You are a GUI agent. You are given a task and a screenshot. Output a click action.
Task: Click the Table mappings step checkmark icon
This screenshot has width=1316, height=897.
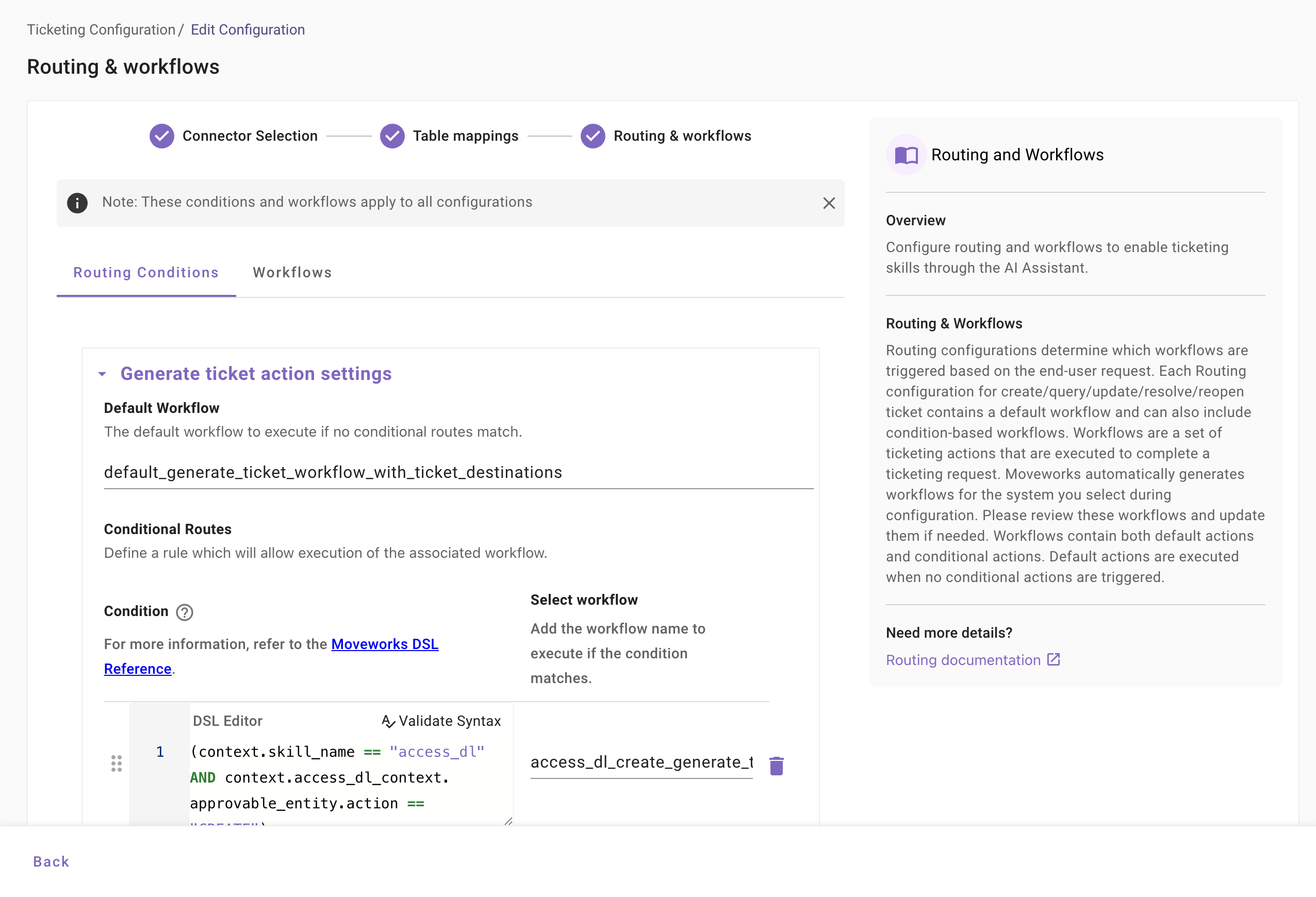click(392, 136)
